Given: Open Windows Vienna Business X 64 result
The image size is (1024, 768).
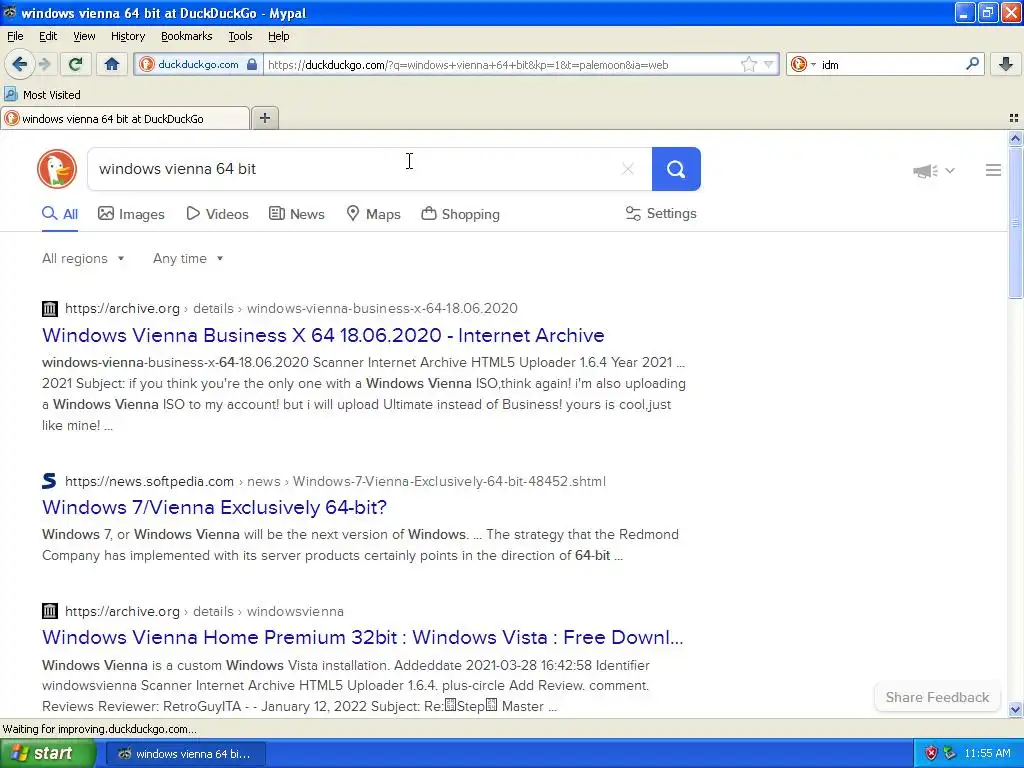Looking at the screenshot, I should [x=323, y=335].
